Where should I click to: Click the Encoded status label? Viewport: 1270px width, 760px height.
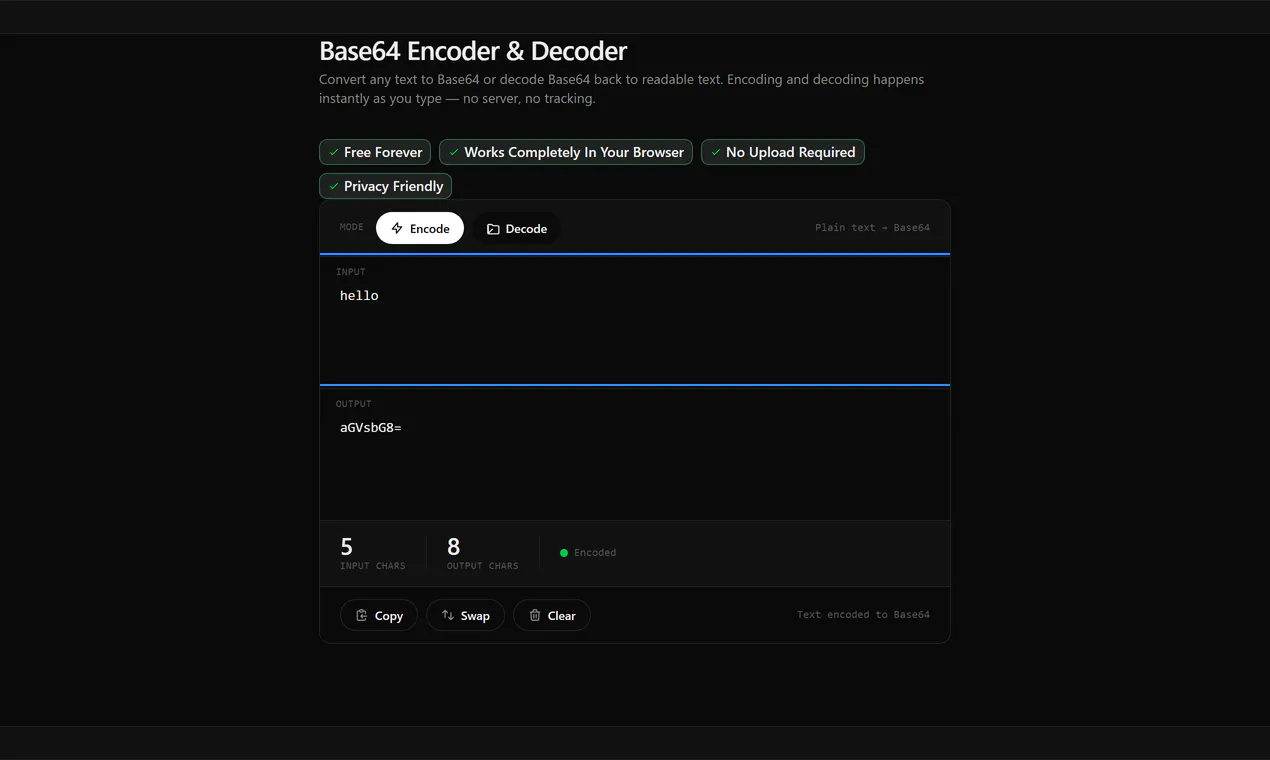pos(595,553)
